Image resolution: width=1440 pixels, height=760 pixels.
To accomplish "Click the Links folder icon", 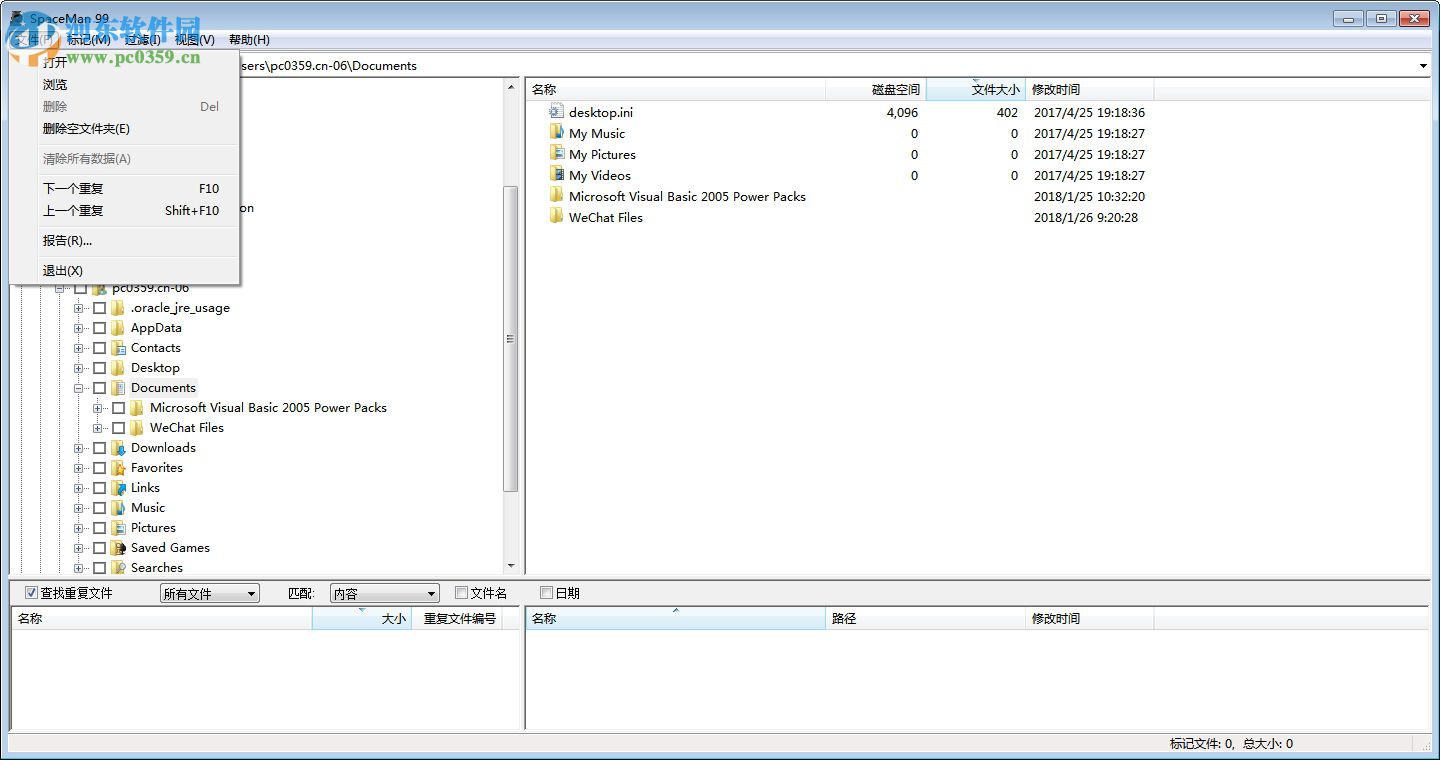I will tap(118, 488).
